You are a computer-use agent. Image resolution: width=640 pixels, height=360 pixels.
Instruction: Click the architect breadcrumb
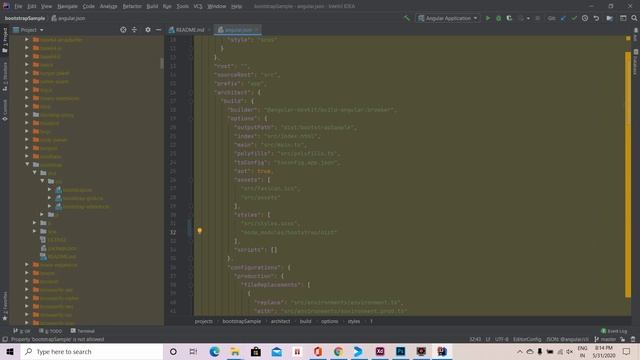tap(280, 322)
